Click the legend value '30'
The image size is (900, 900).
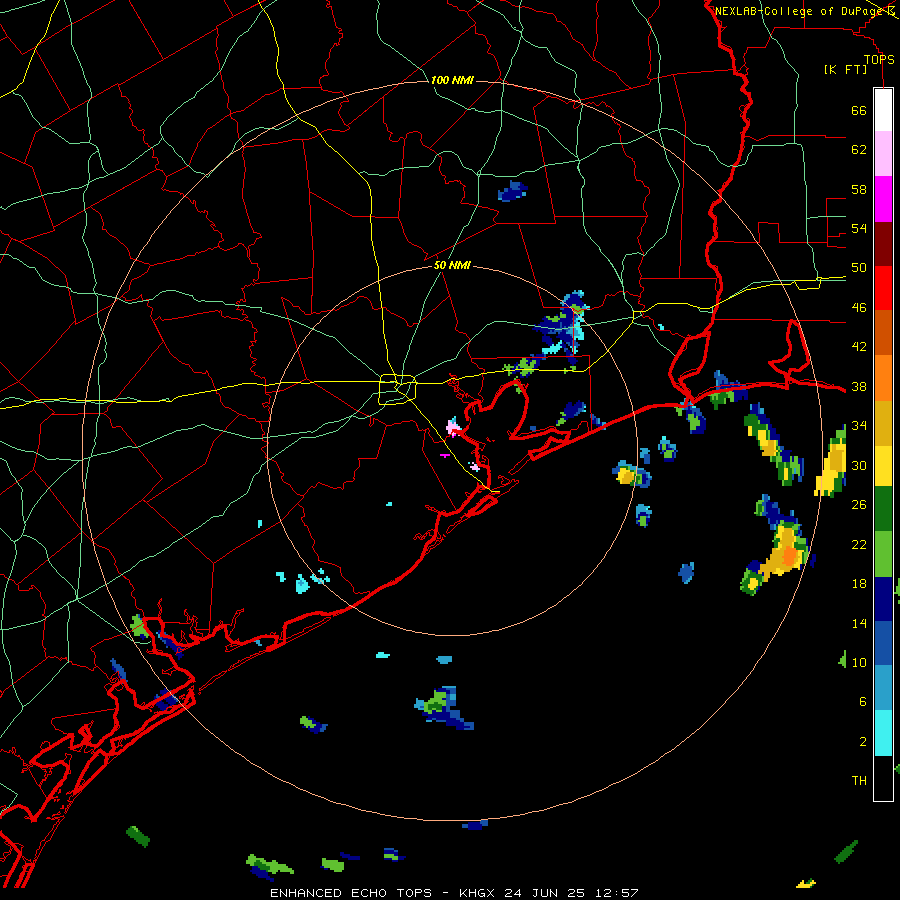(859, 465)
